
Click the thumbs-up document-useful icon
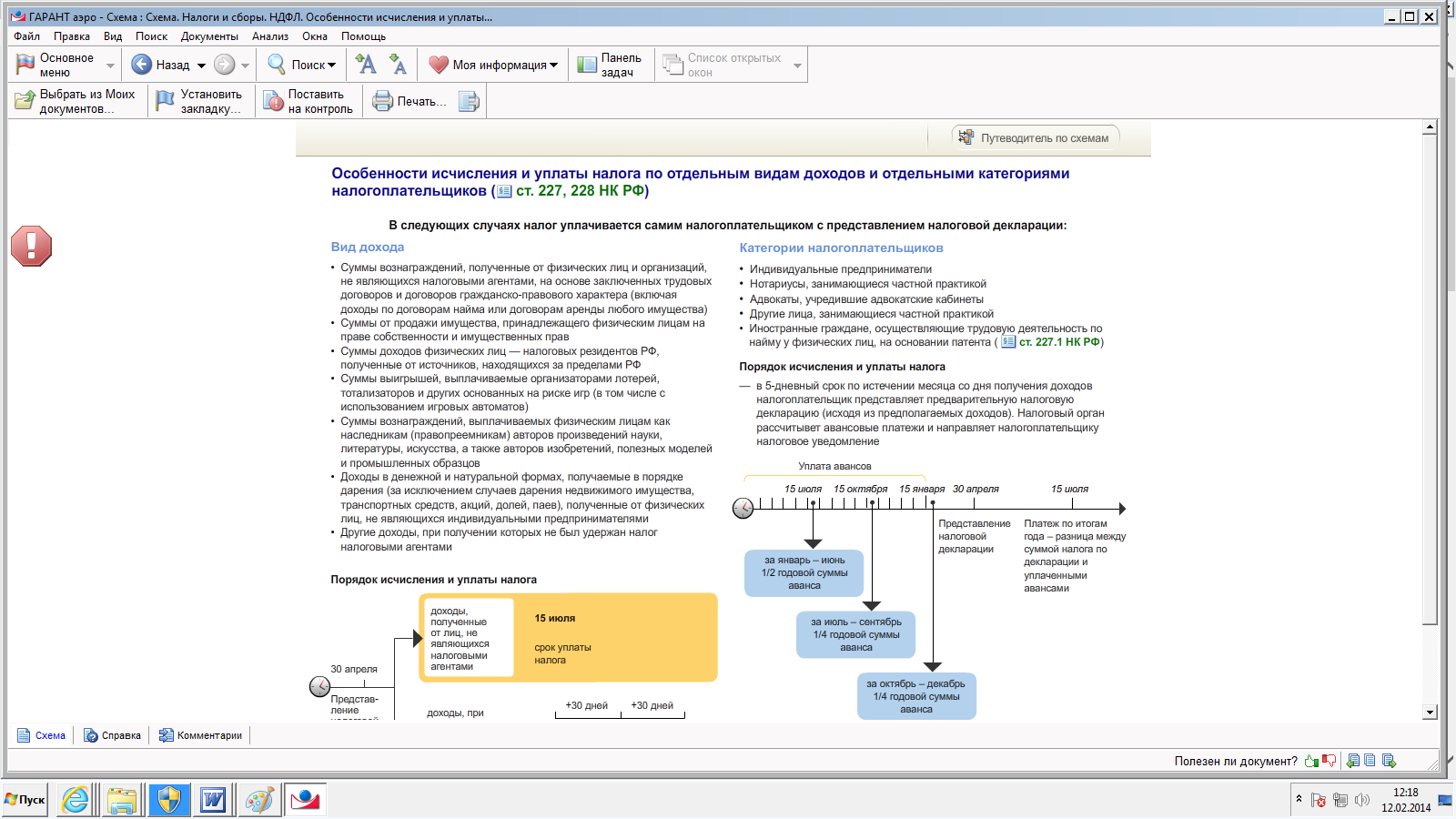(1311, 761)
